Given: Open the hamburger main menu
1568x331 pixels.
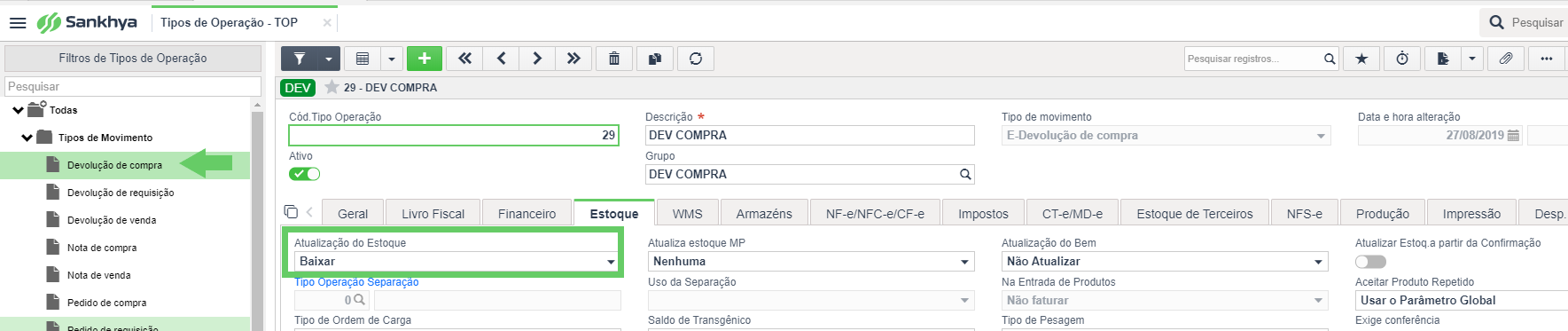Looking at the screenshot, I should point(18,23).
